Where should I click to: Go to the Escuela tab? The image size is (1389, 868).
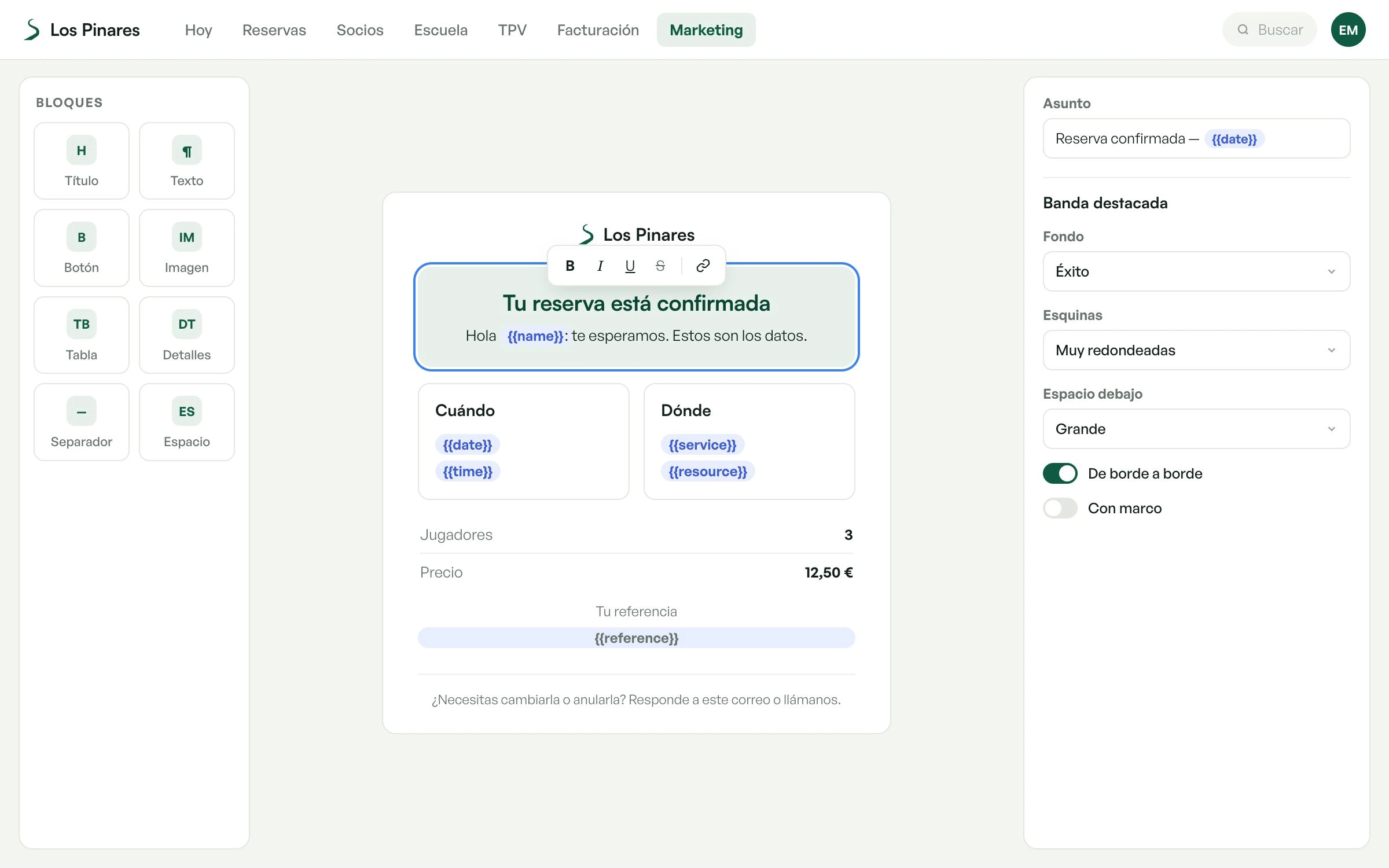tap(441, 30)
